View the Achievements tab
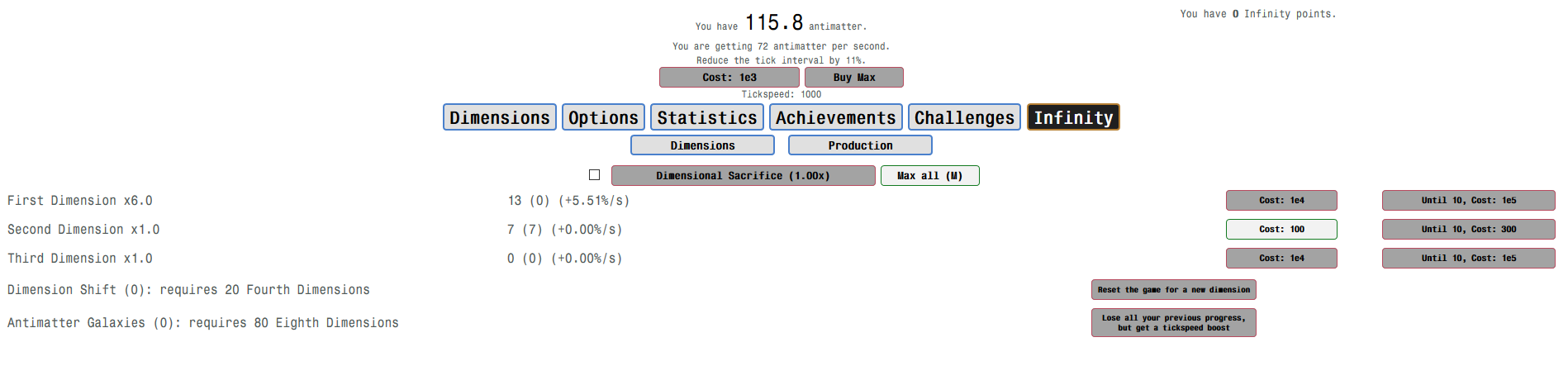 click(836, 117)
